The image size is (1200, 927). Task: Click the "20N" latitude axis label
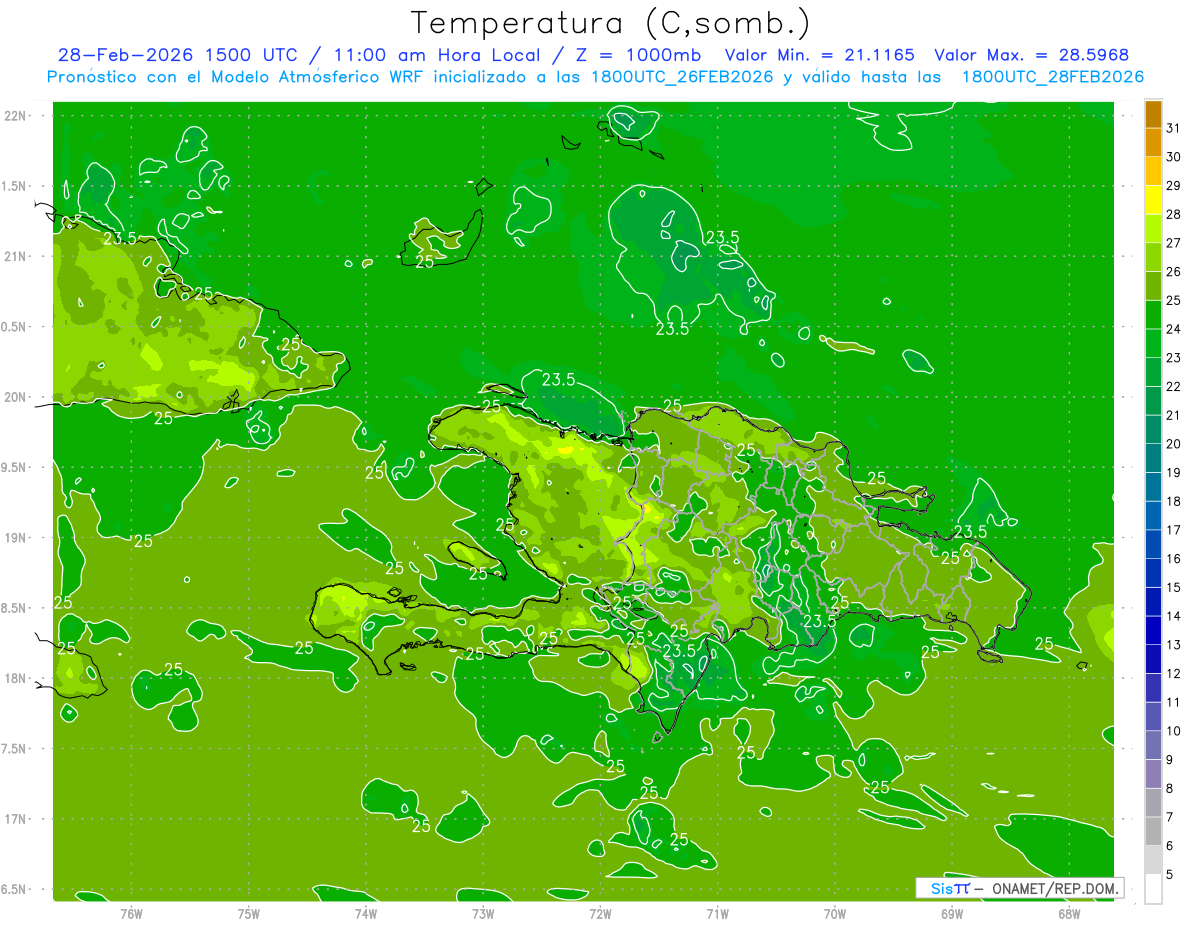tap(15, 397)
